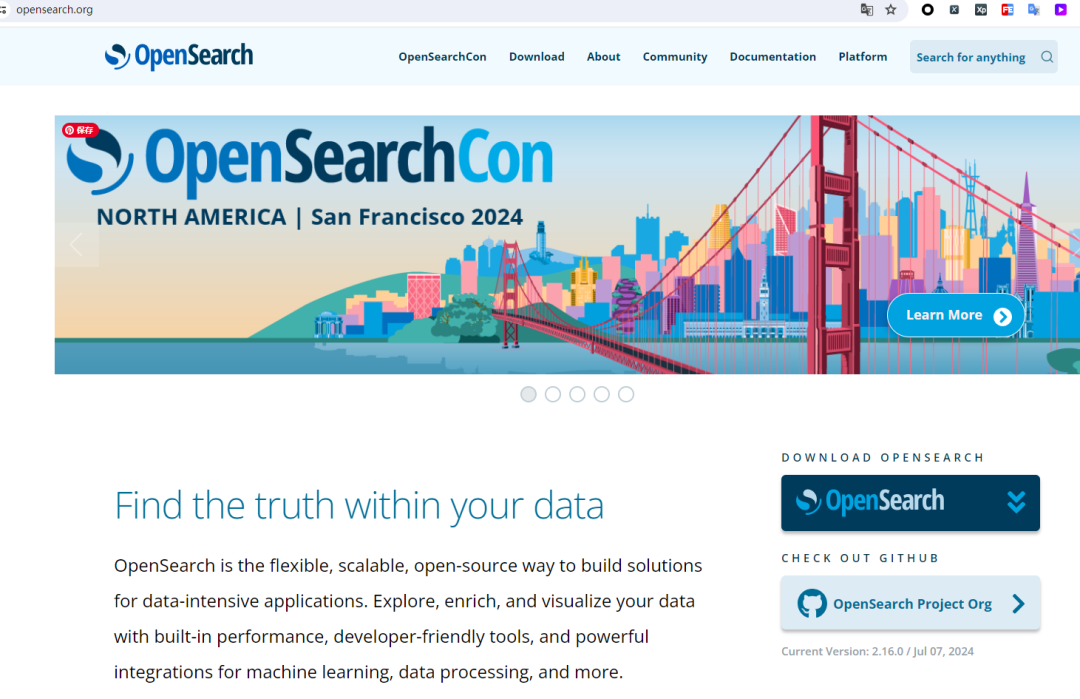Open the Documentation menu
Viewport: 1080px width, 699px height.
click(x=773, y=56)
